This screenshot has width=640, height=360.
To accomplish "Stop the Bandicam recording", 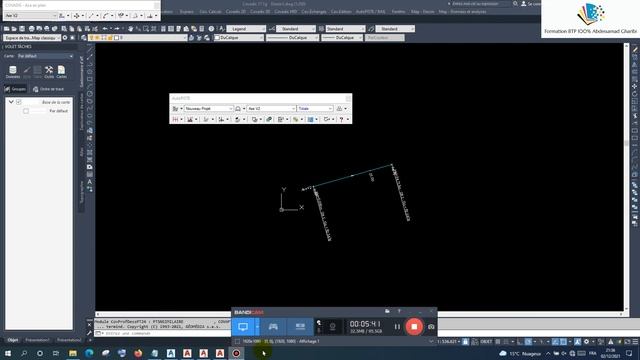I will click(x=414, y=327).
